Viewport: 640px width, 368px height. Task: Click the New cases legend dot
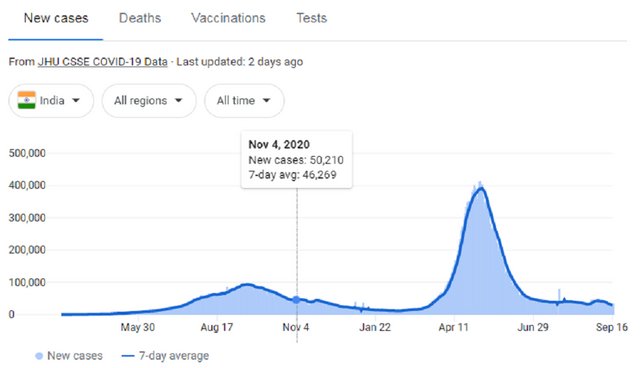(x=39, y=356)
